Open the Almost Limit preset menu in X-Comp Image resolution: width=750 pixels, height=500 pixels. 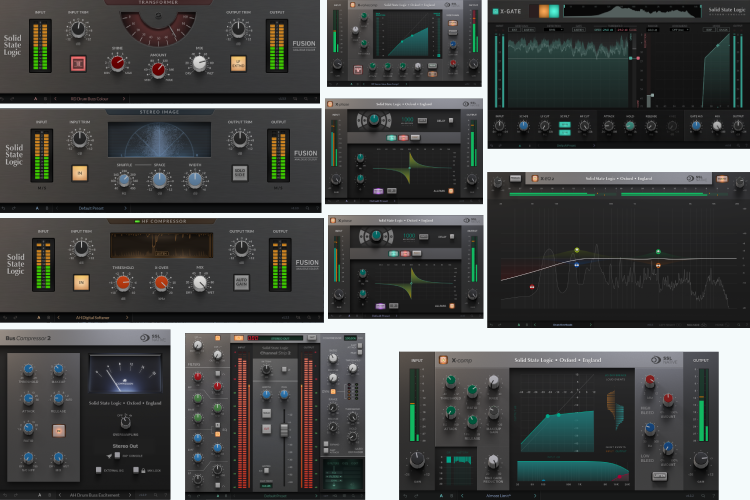coord(498,496)
